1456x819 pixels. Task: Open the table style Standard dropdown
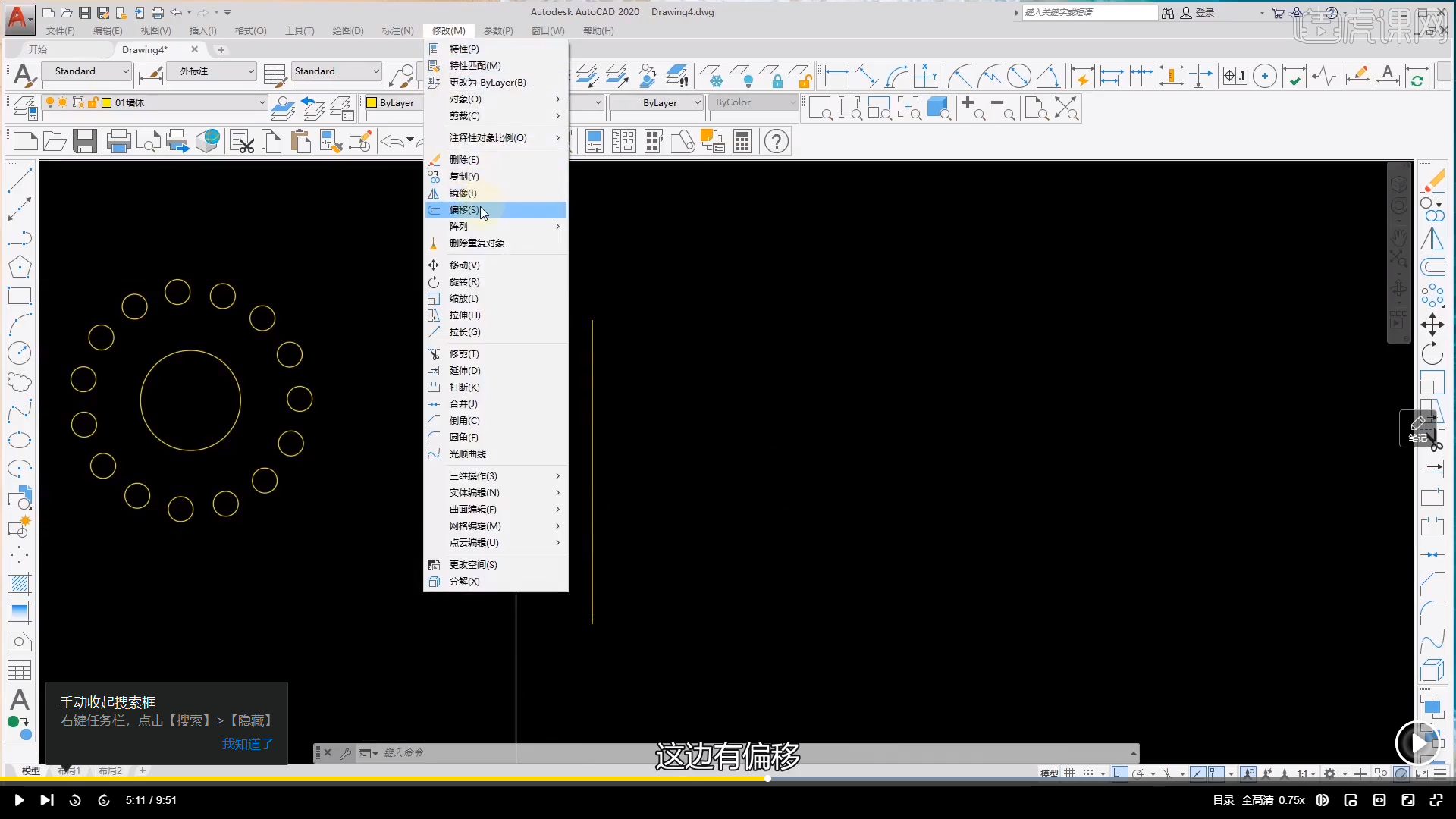click(337, 71)
